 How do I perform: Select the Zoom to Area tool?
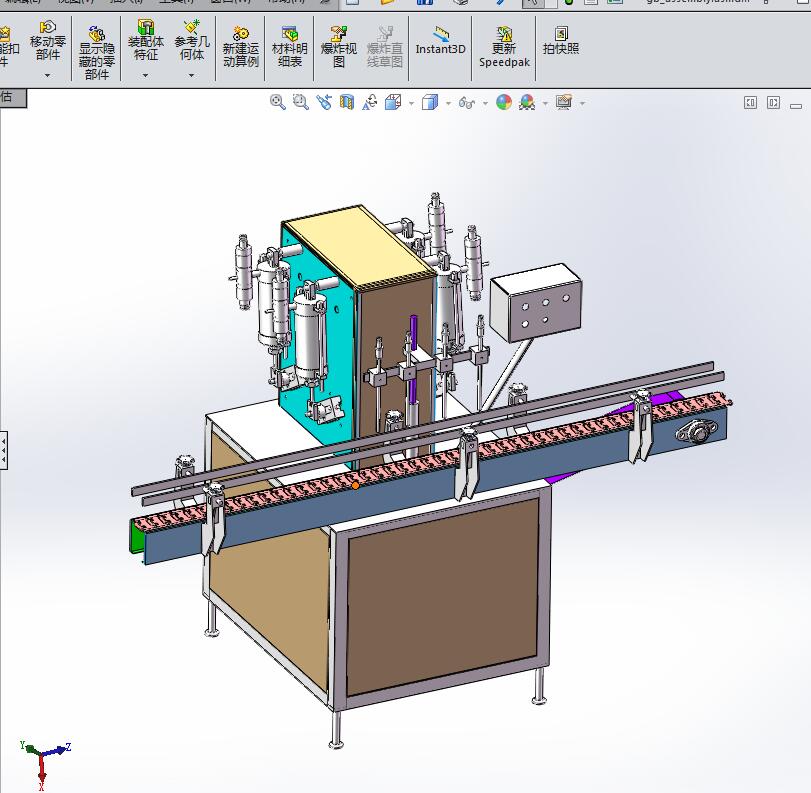(300, 102)
